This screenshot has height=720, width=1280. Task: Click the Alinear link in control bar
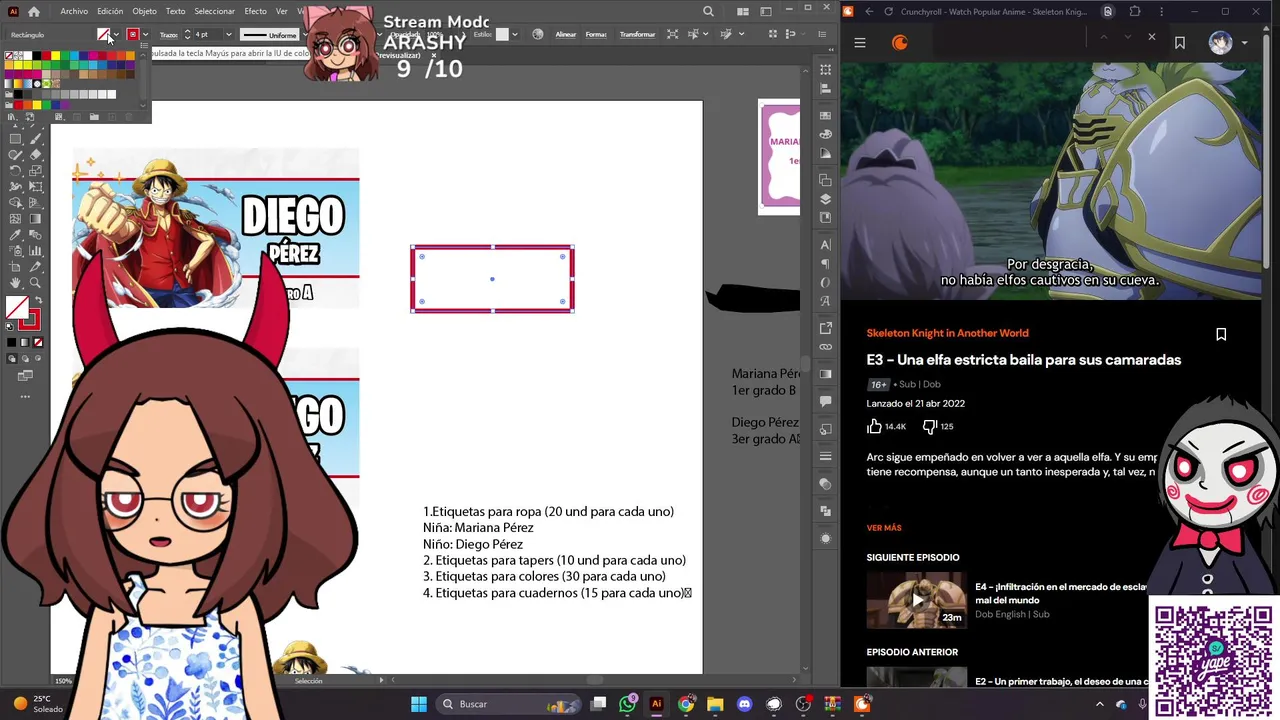point(566,34)
